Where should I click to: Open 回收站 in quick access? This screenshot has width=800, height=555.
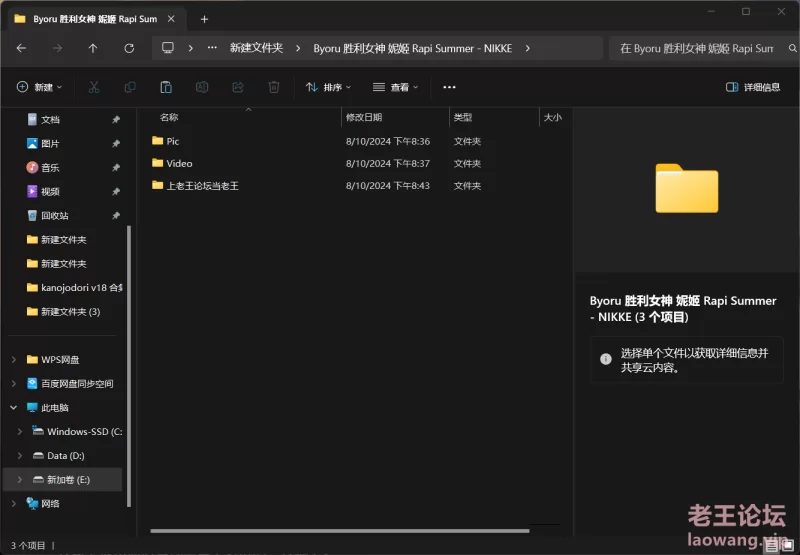point(47,215)
